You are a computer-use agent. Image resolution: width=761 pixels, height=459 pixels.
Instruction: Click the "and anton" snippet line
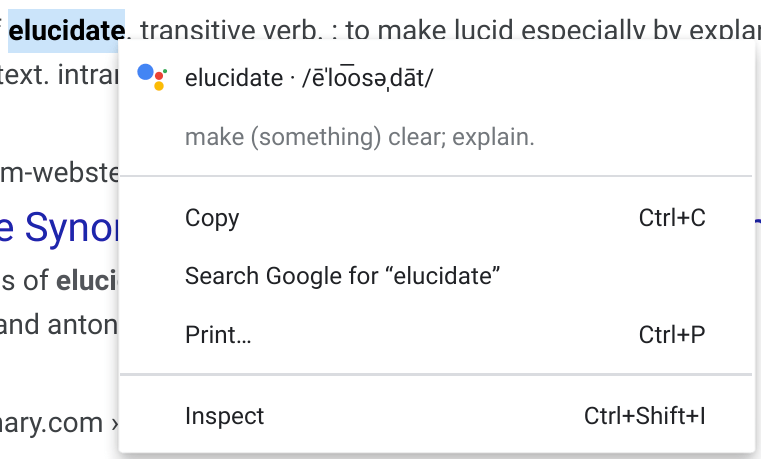pos(60,324)
